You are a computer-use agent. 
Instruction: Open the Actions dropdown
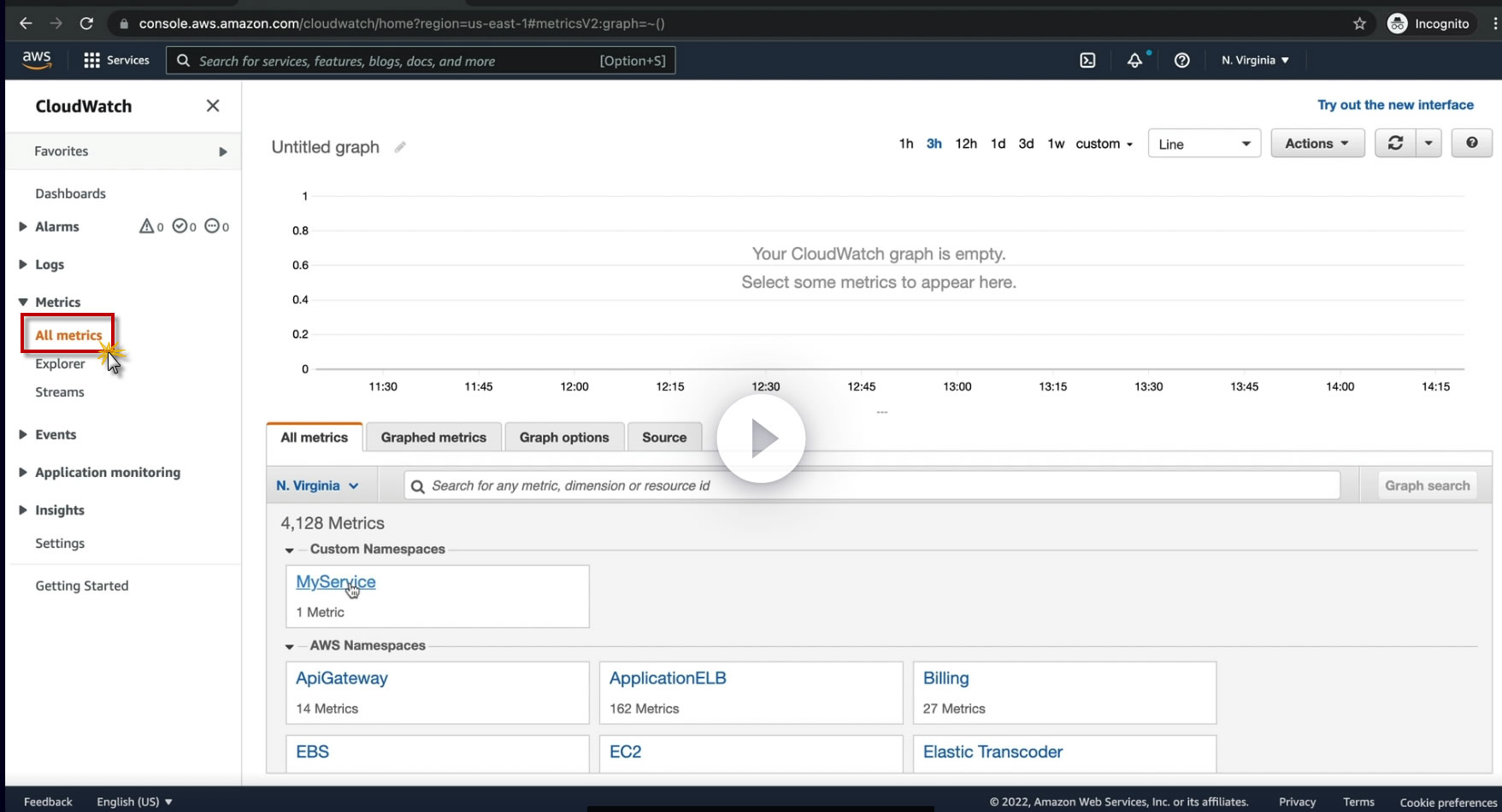1317,144
